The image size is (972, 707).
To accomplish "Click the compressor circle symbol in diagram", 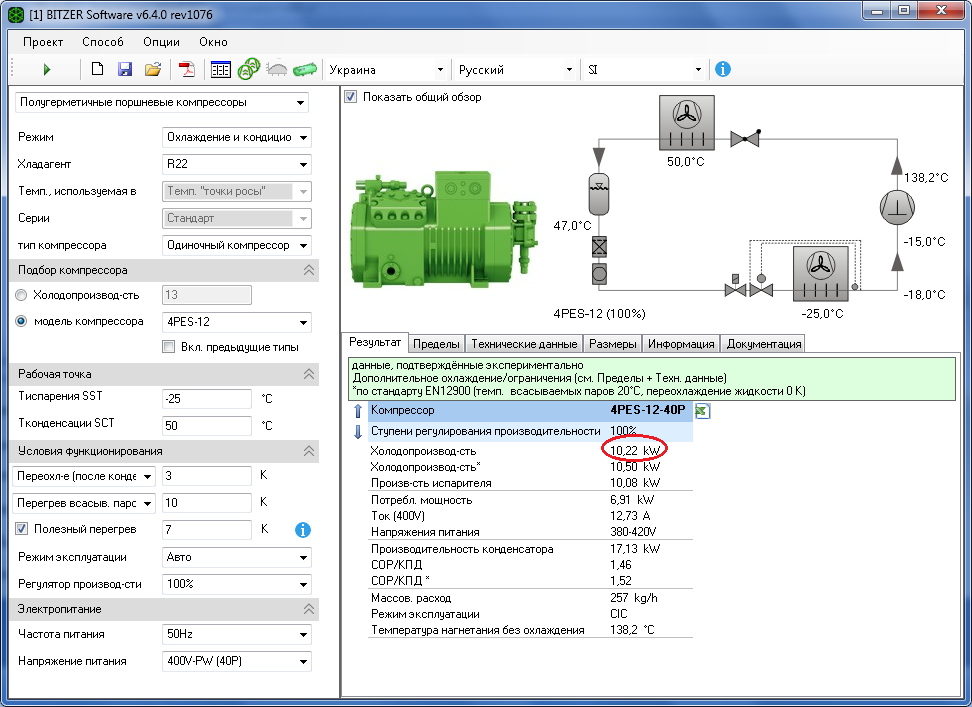I will pyautogui.click(x=897, y=206).
